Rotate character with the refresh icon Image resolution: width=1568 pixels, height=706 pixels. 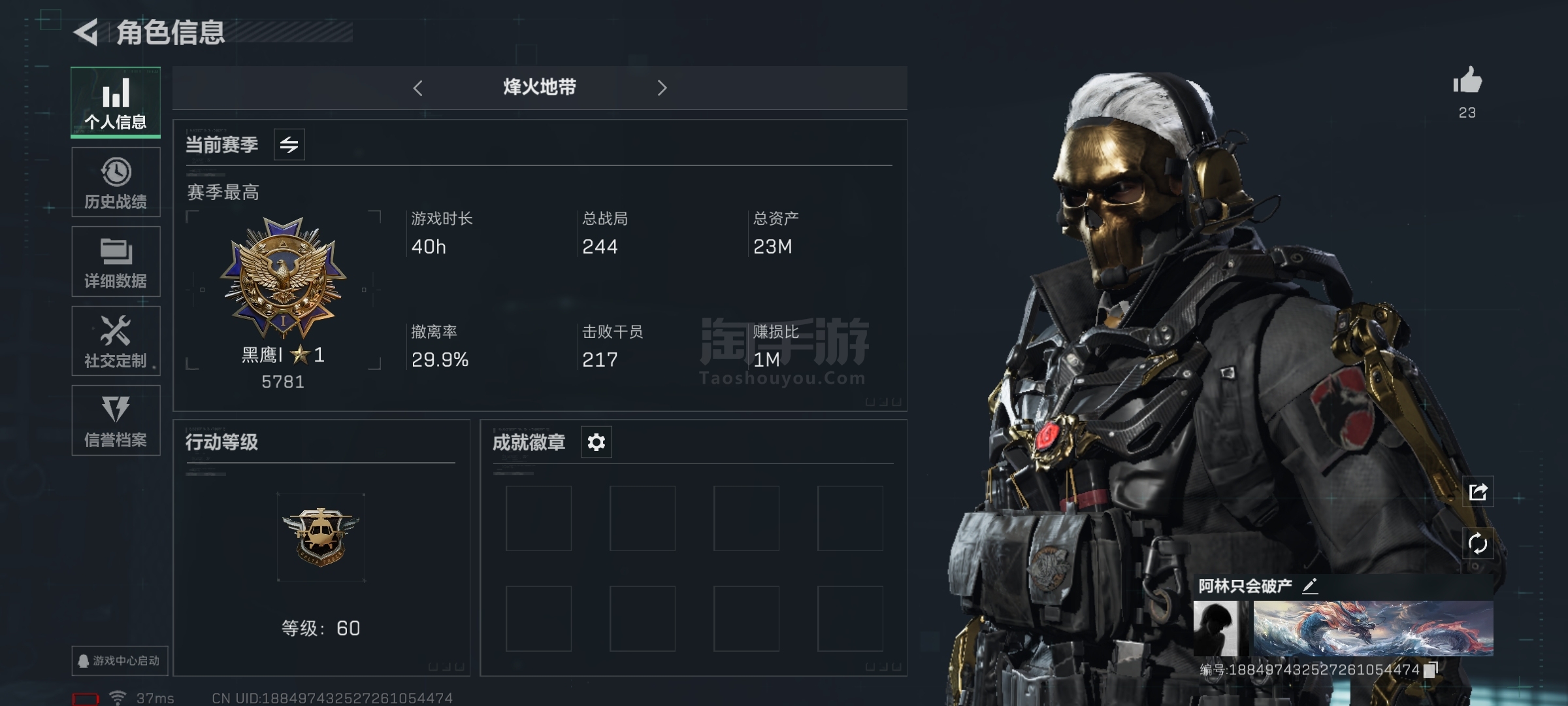coord(1478,544)
